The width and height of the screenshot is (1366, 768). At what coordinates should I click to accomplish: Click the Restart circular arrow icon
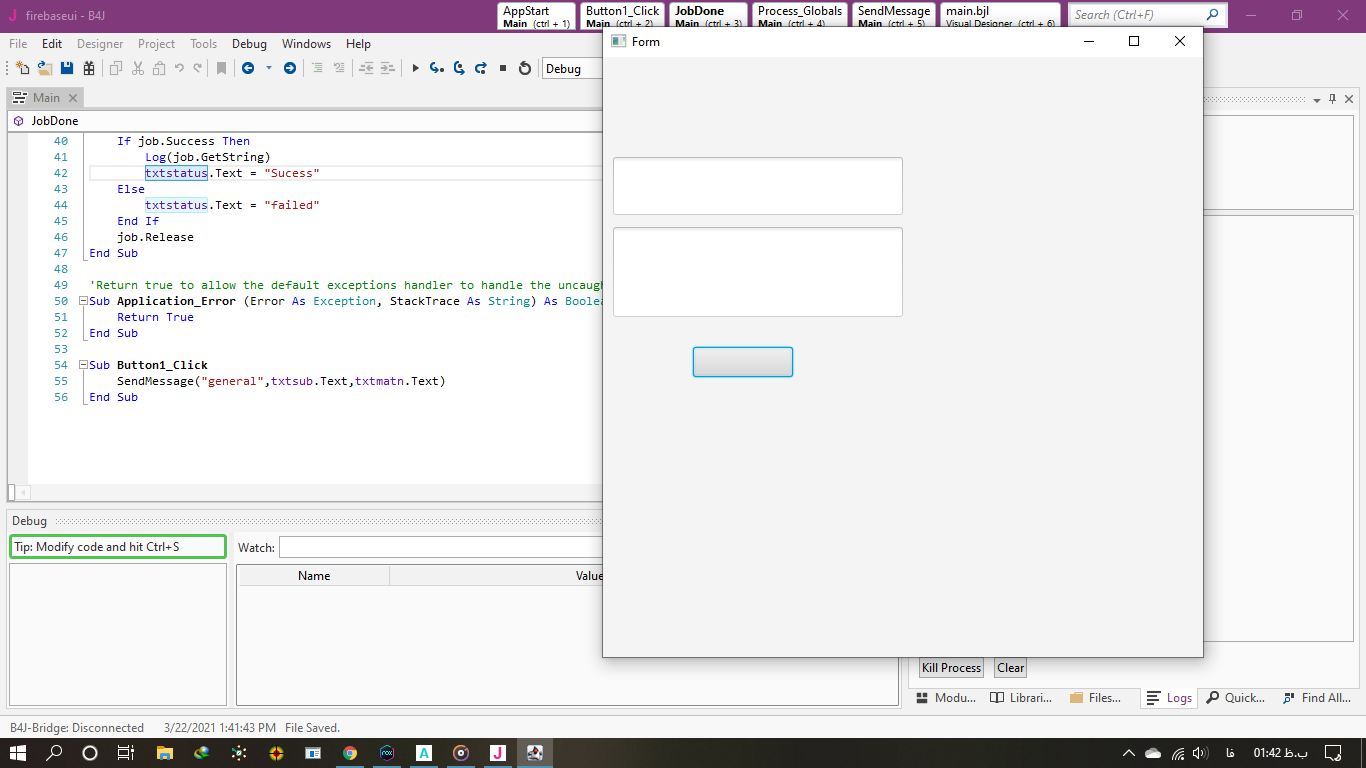tap(524, 68)
